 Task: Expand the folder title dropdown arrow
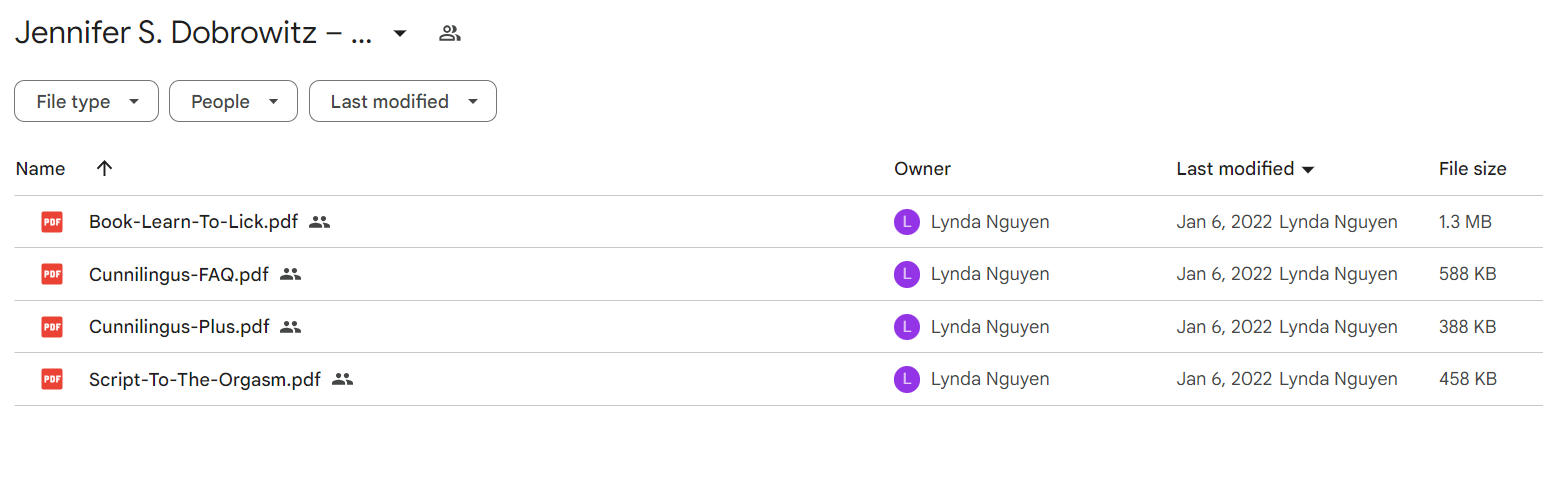400,34
